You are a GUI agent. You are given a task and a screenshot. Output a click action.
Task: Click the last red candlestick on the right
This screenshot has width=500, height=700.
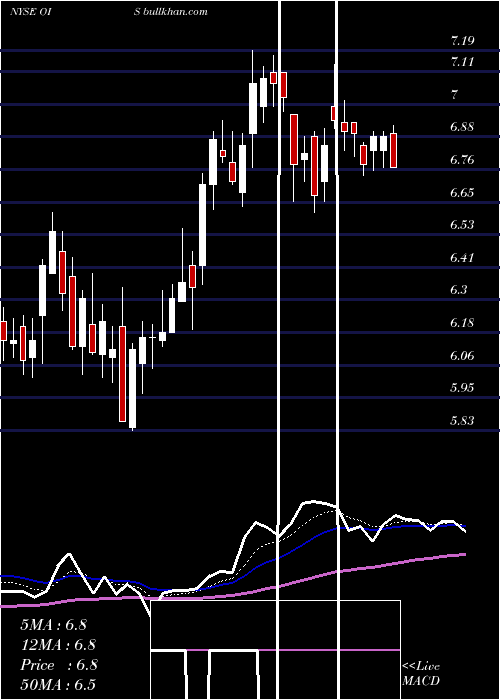point(393,150)
